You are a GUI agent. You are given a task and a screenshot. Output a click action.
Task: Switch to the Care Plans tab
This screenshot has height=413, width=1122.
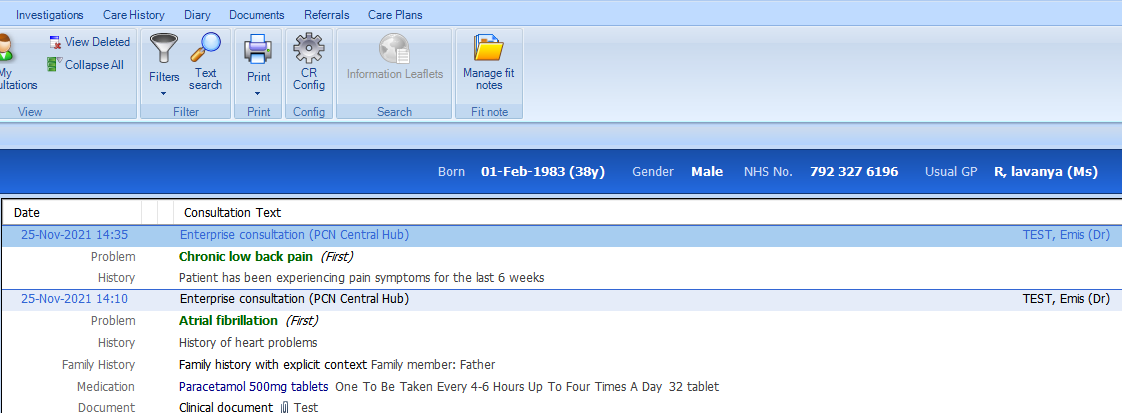click(395, 15)
